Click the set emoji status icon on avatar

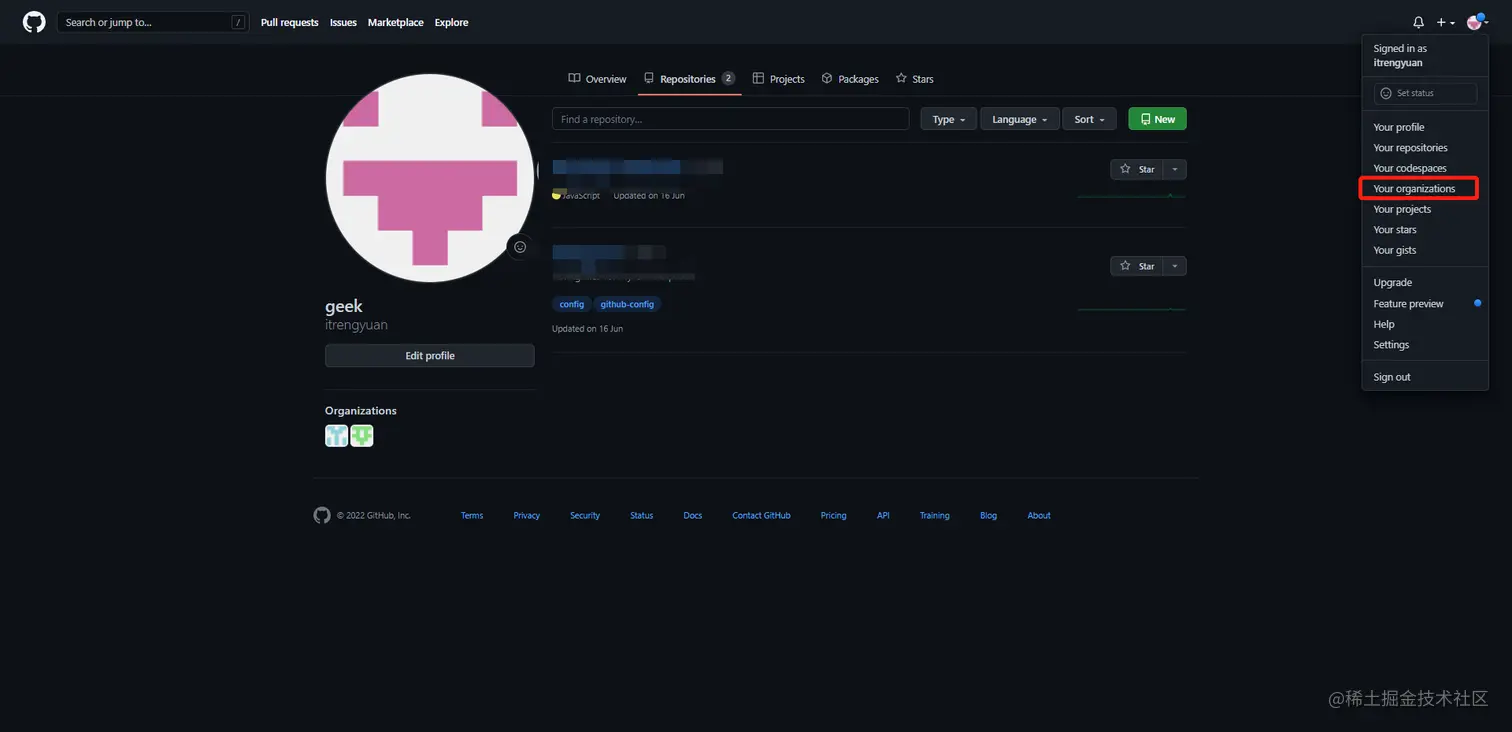pyautogui.click(x=519, y=247)
